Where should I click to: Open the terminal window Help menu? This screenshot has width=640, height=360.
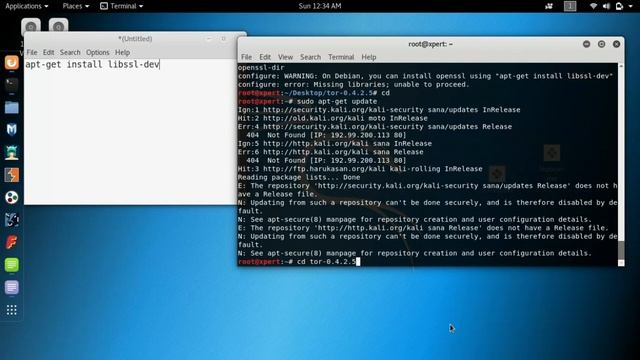tap(369, 57)
